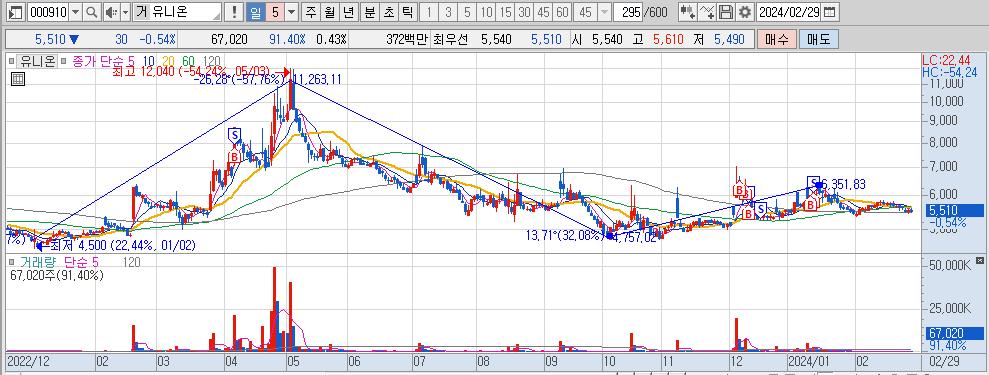Expand the greyed 45 interval dropdown arrow

604,12
